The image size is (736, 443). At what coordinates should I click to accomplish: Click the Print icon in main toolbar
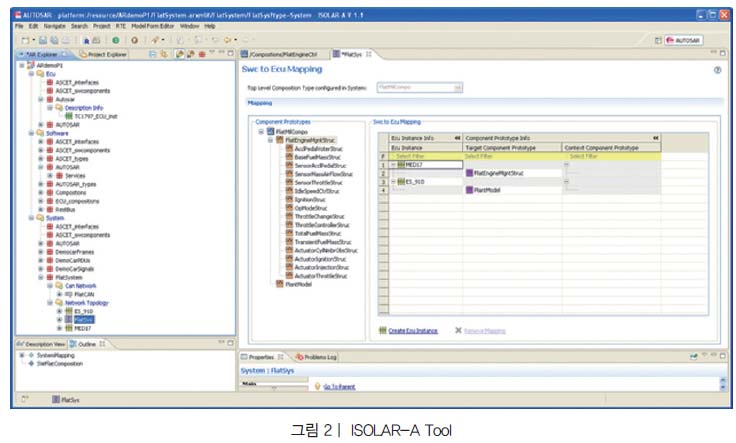click(66, 40)
